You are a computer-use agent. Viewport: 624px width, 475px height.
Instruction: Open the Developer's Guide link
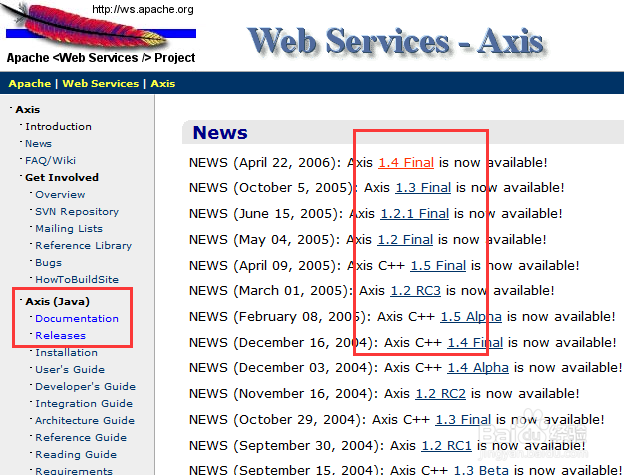pyautogui.click(x=86, y=387)
